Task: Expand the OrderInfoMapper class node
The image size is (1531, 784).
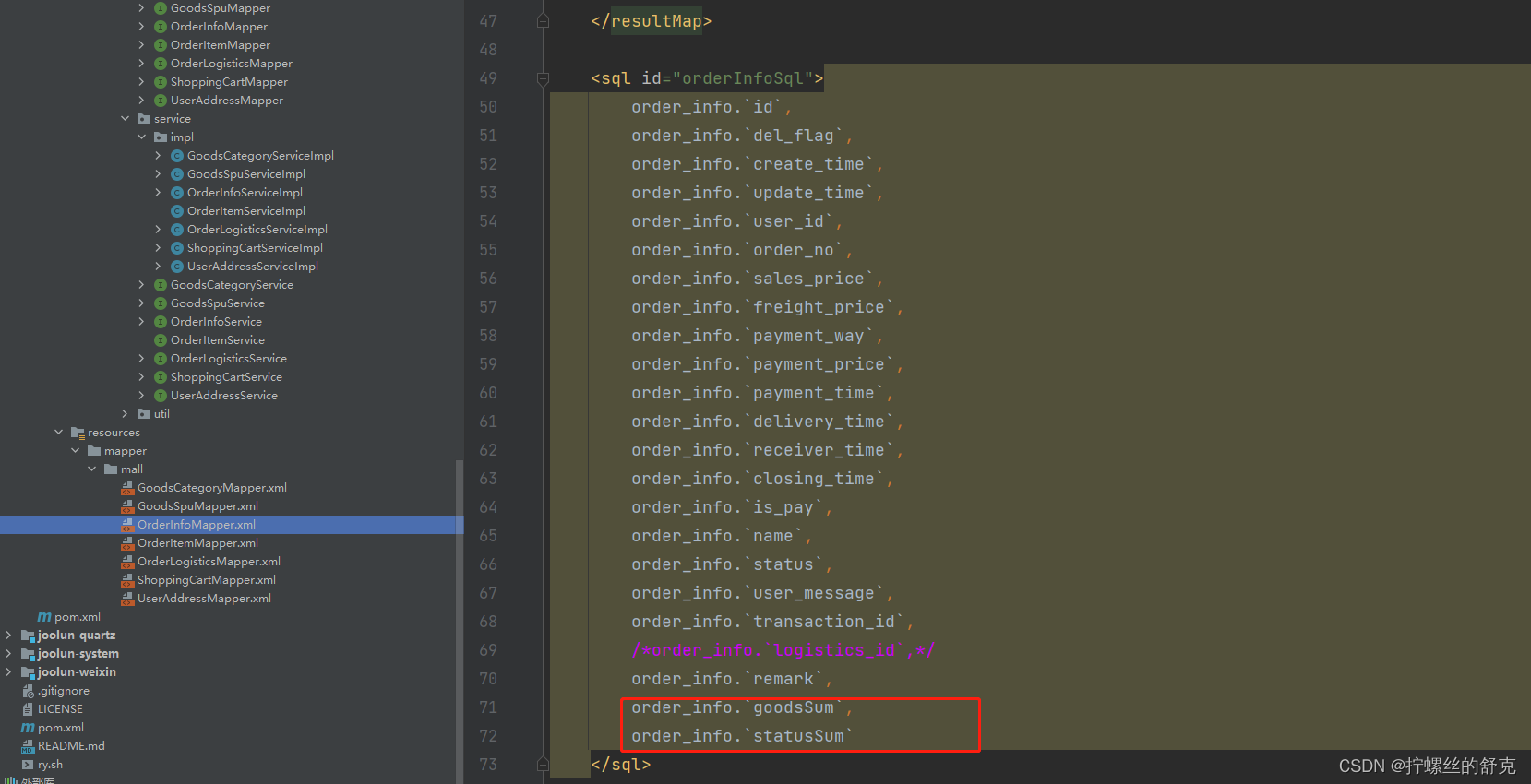Action: click(141, 27)
